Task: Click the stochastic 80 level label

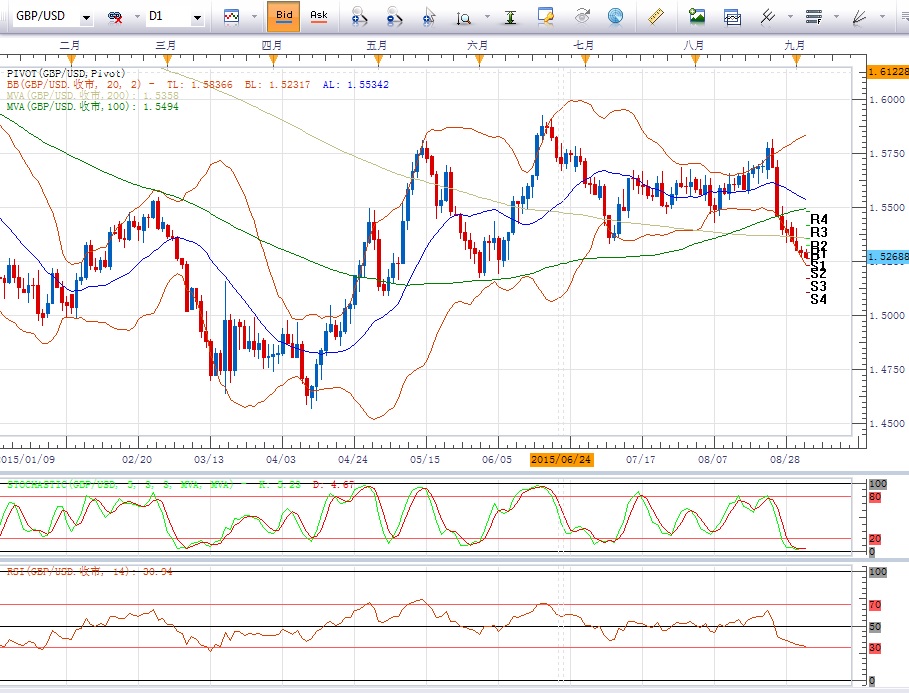Action: [875, 497]
